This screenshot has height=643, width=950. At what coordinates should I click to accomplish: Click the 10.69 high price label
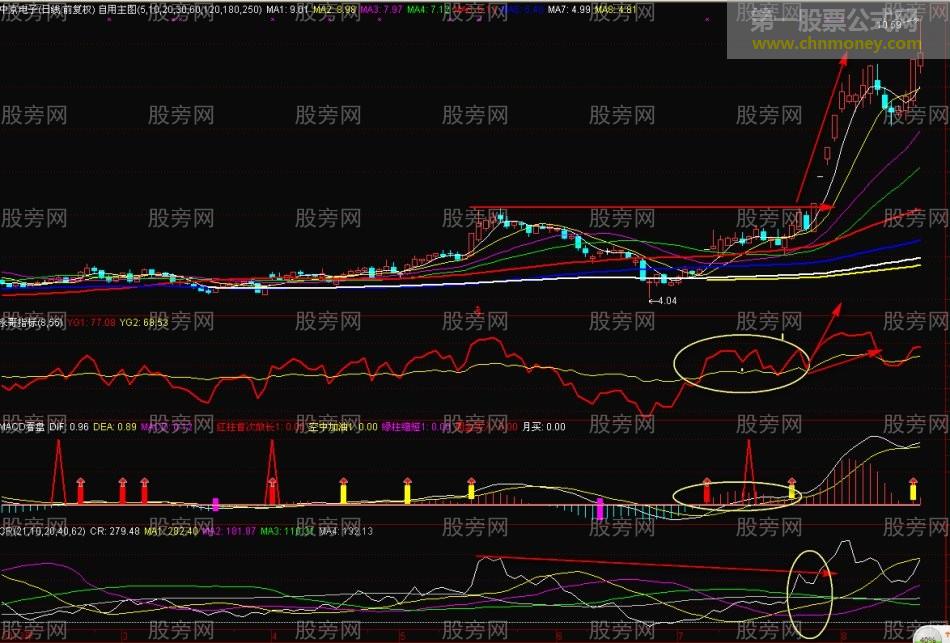coord(891,25)
